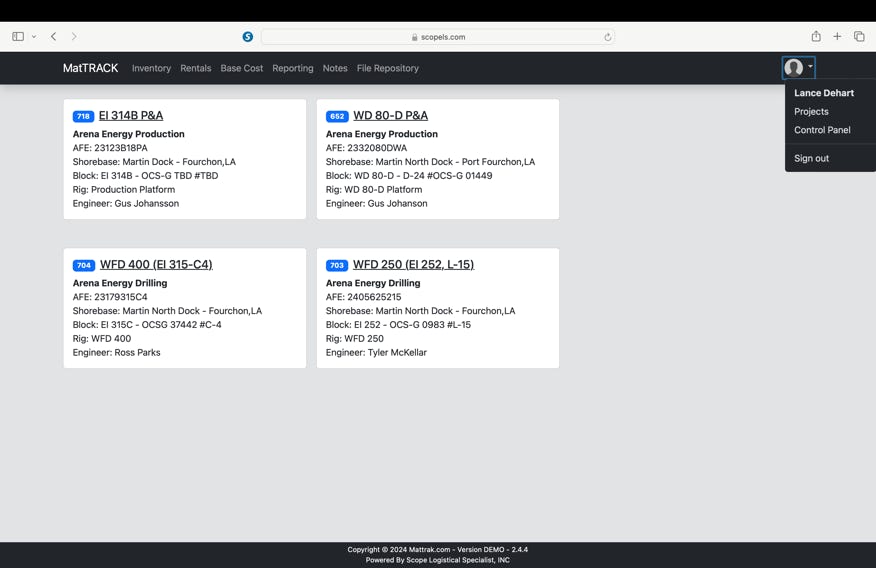Click the MatTRACK brand logo
This screenshot has height=568, width=876.
coord(90,68)
